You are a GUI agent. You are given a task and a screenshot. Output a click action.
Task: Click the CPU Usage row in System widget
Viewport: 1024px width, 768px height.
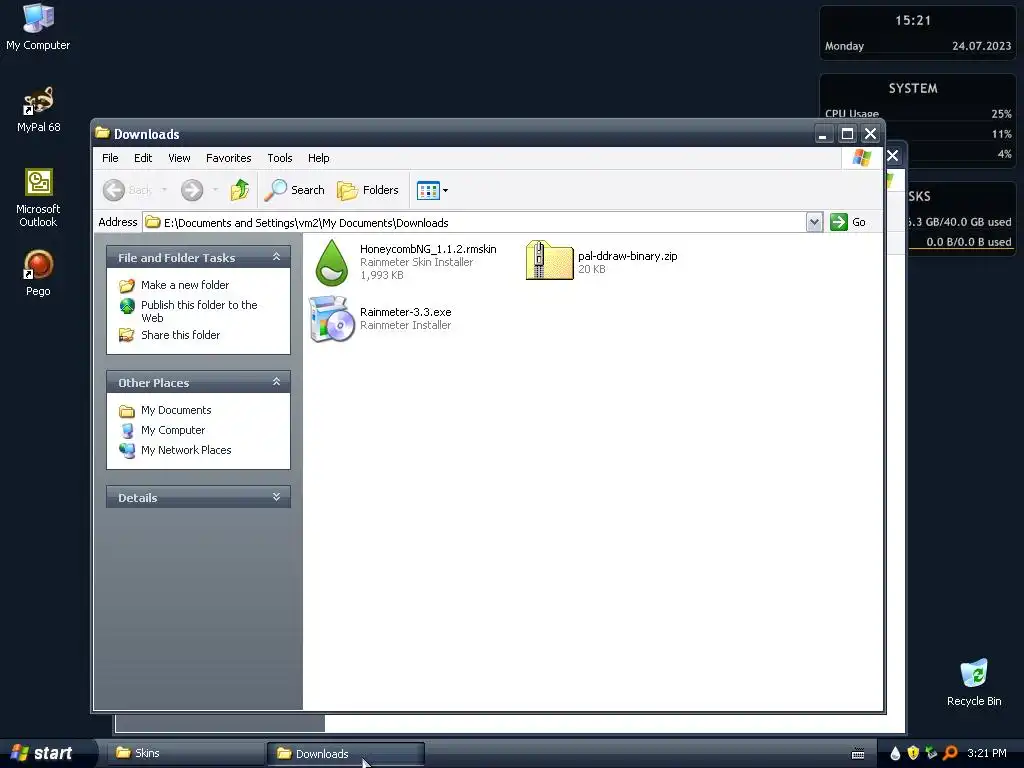[x=918, y=114]
